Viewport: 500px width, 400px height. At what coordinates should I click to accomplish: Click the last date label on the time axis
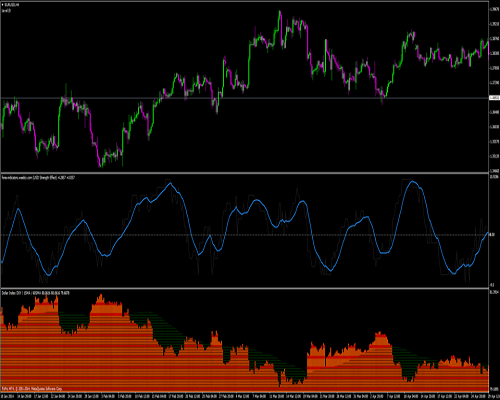(x=494, y=397)
